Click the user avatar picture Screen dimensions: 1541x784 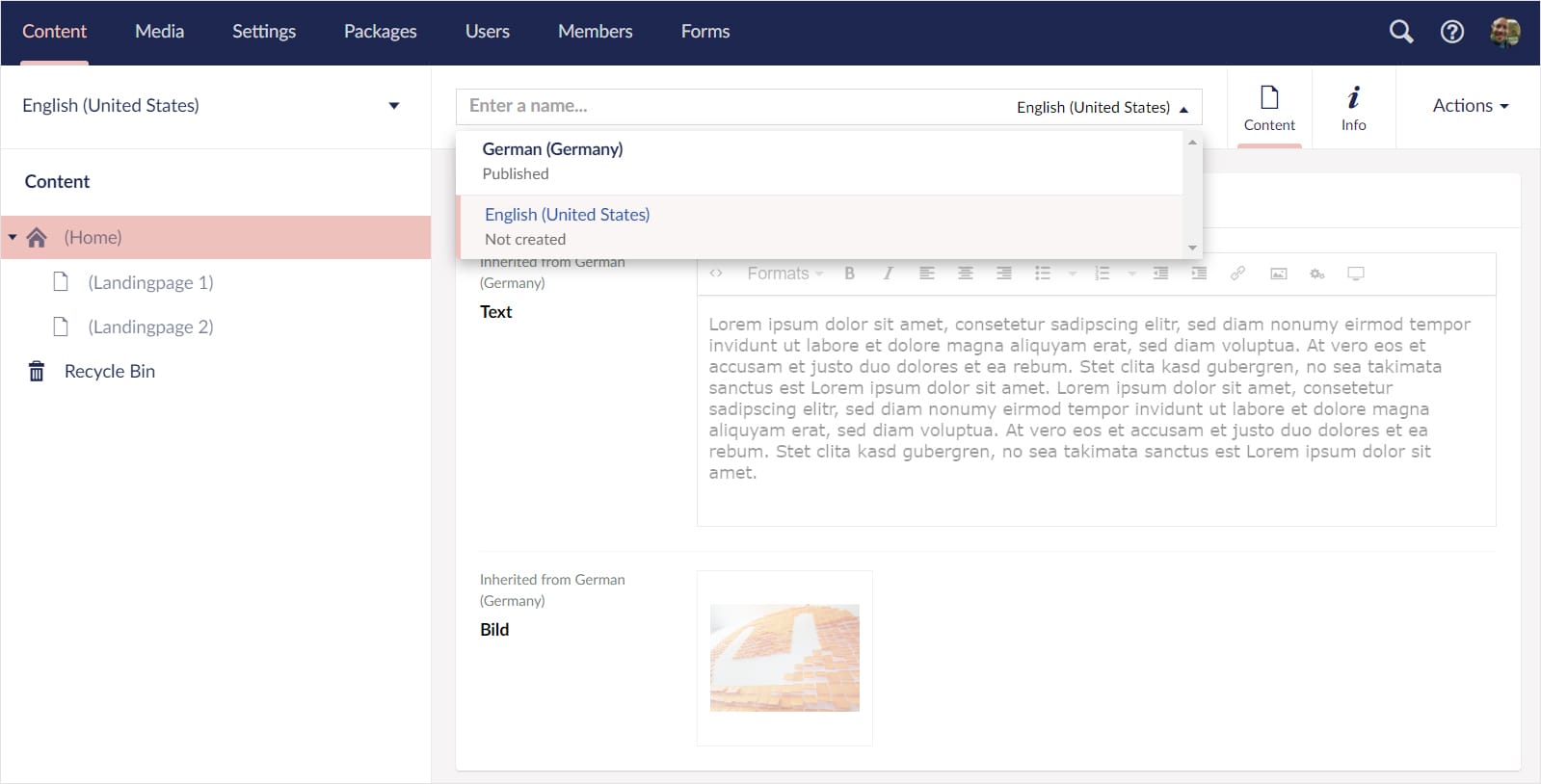pyautogui.click(x=1504, y=32)
